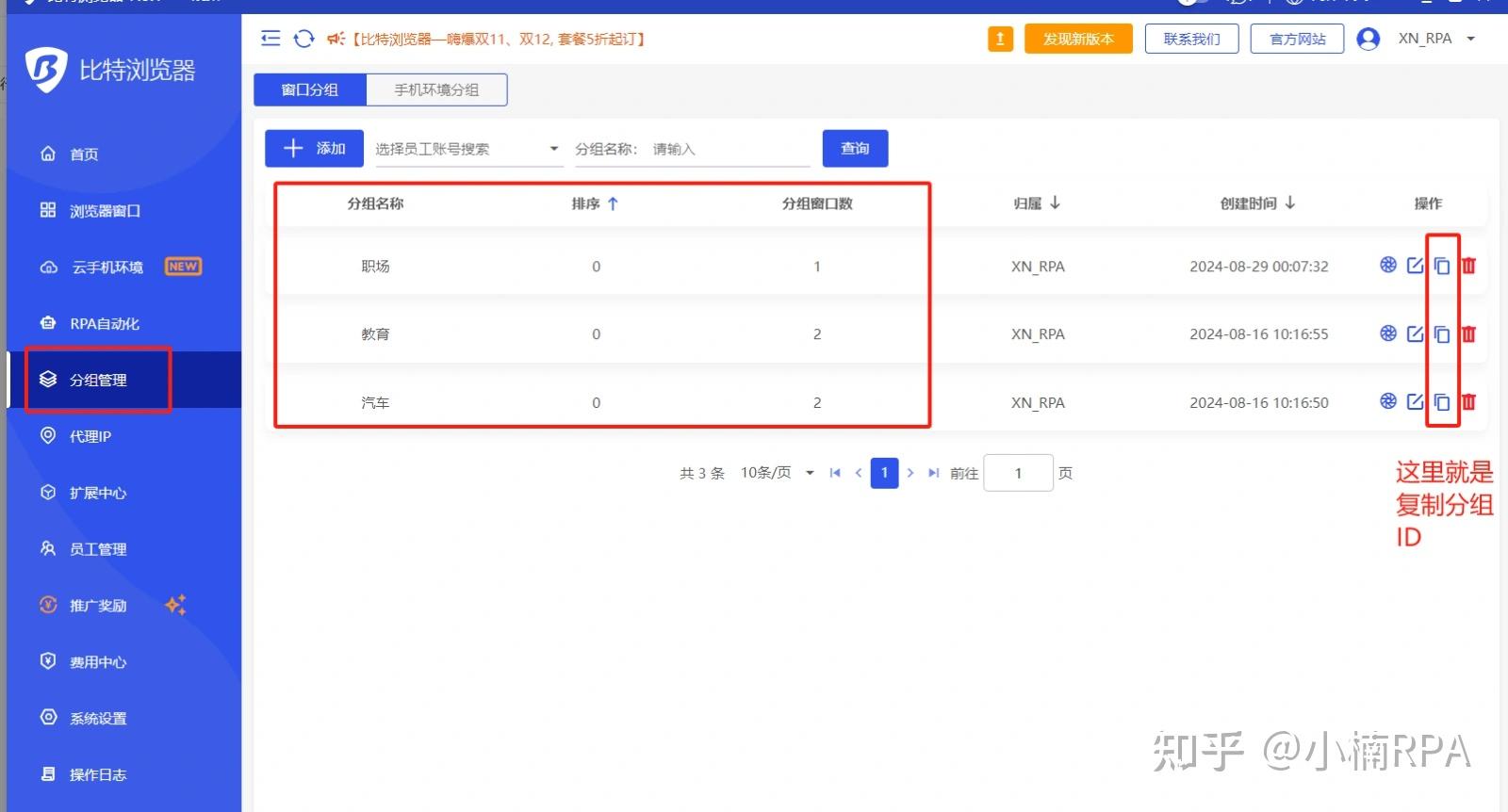Screen dimensions: 1508x812
Task: Click the megaphone announcement icon
Action: tap(336, 39)
